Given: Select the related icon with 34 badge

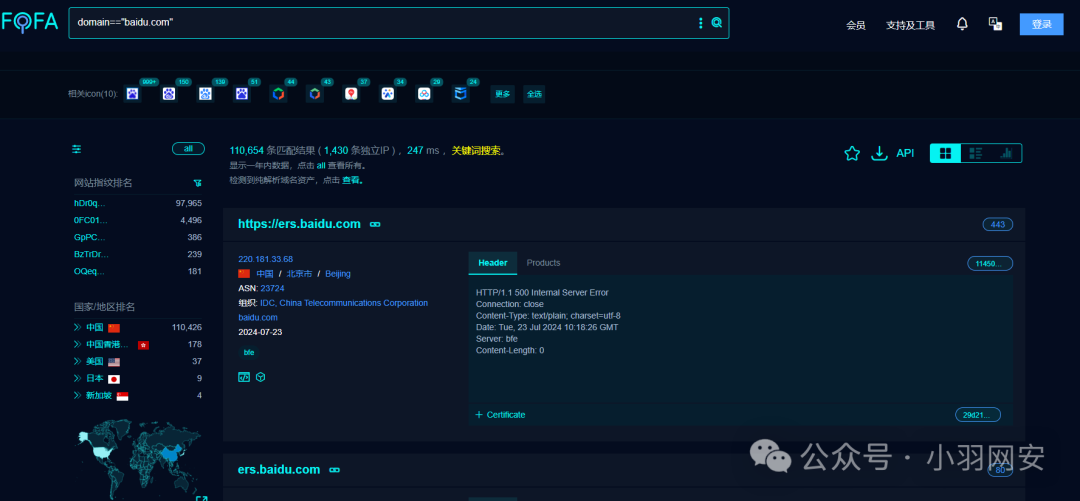Looking at the screenshot, I should 387,94.
